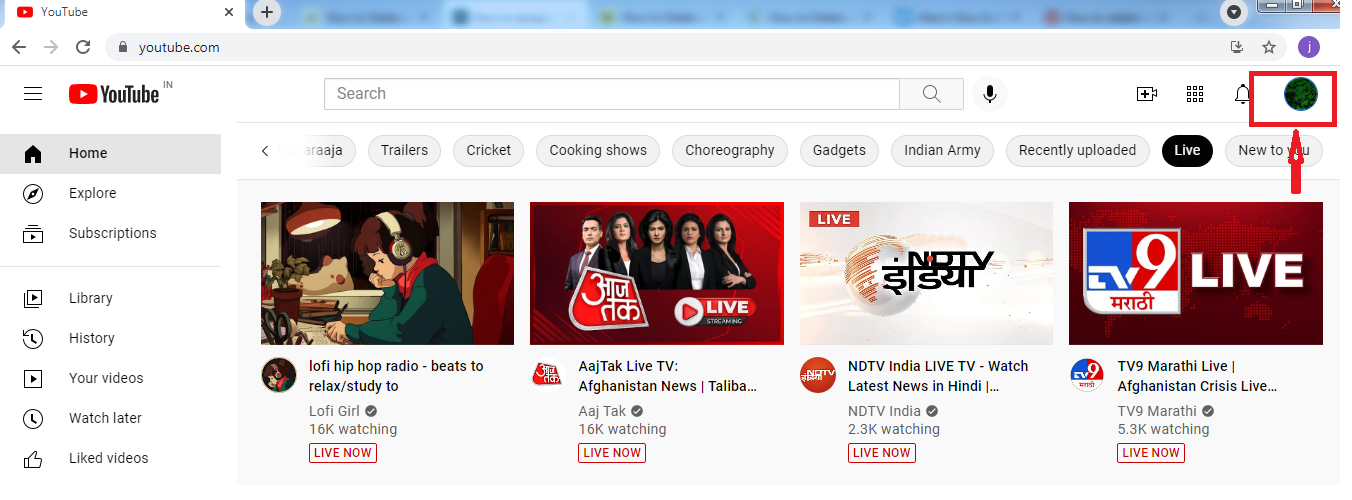The width and height of the screenshot is (1352, 500).
Task: Click '2.3K watching' under NDTV India
Action: click(x=894, y=429)
